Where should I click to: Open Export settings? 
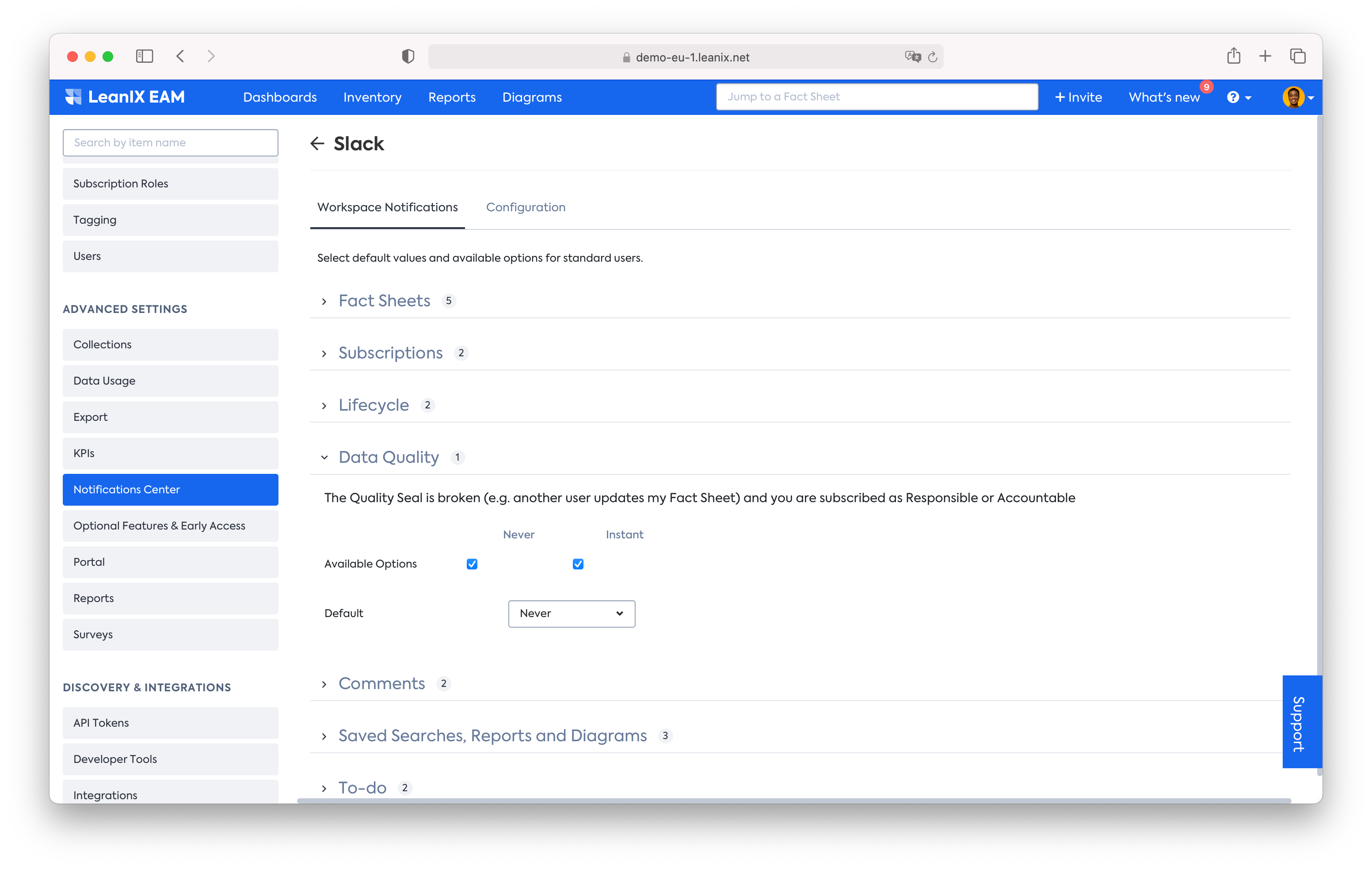[170, 417]
